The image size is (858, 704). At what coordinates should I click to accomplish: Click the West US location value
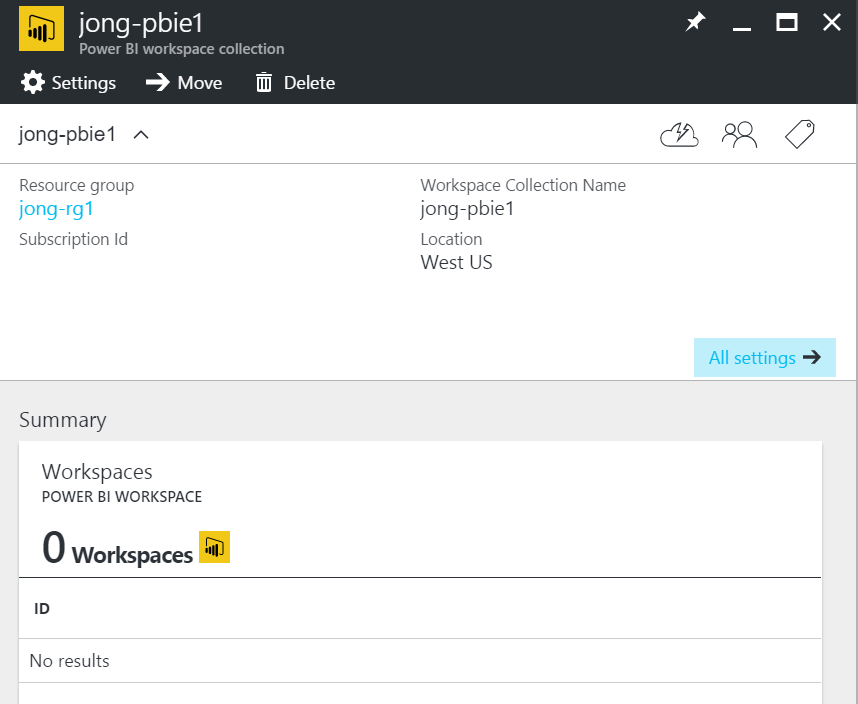(x=456, y=263)
